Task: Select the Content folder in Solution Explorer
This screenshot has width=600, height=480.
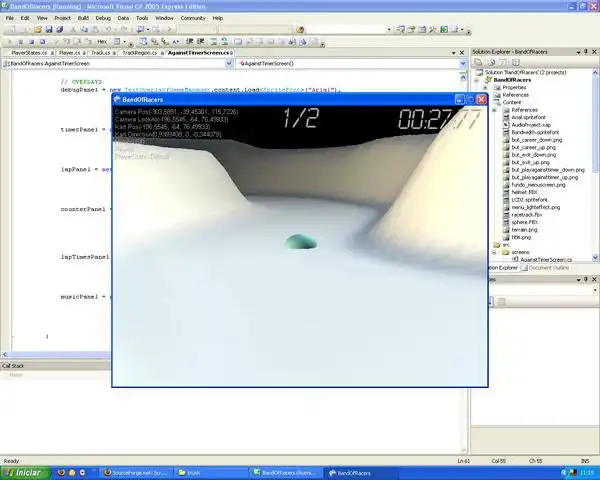Action: [x=512, y=102]
